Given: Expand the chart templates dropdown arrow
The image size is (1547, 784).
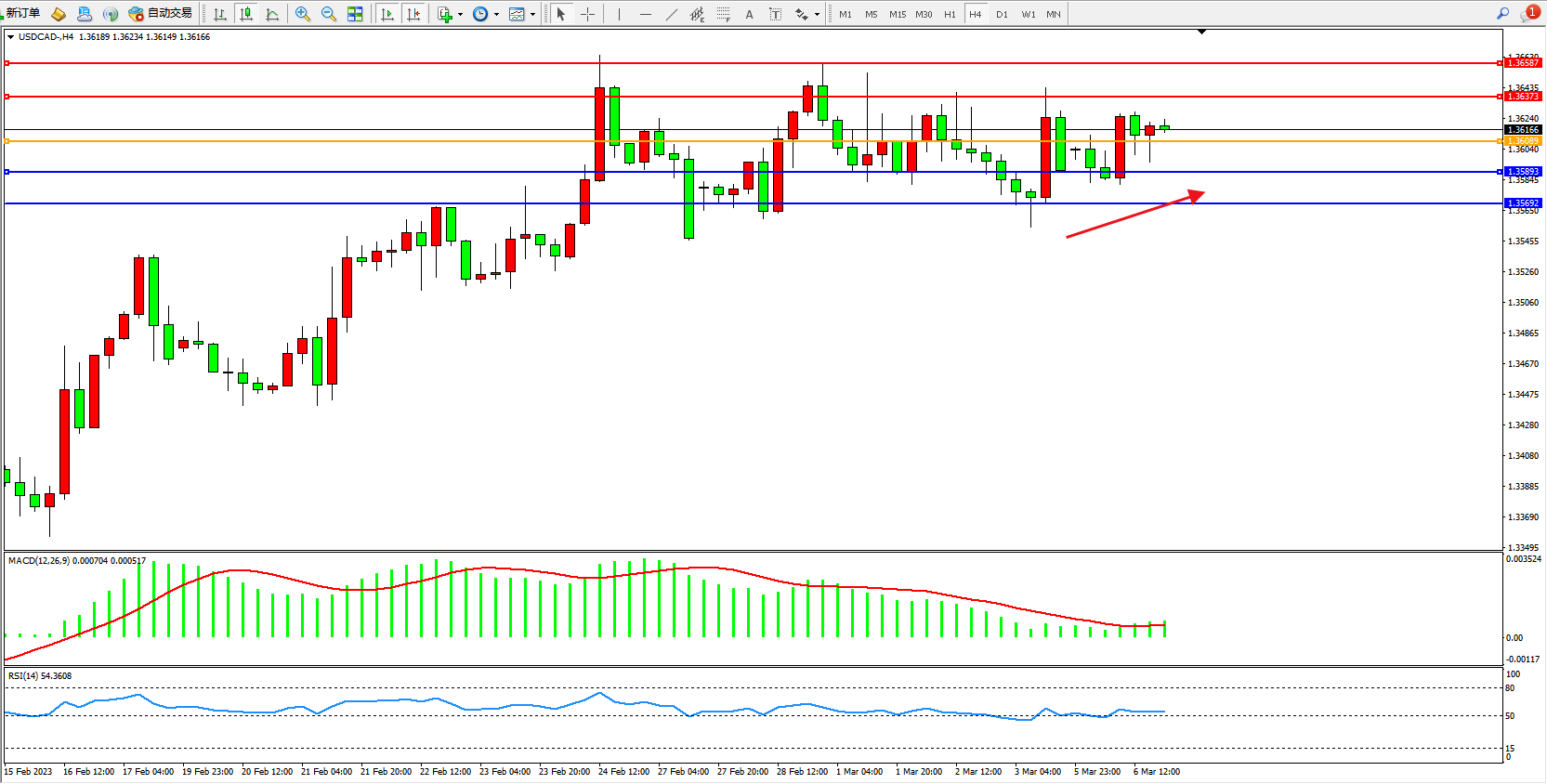Looking at the screenshot, I should coord(532,15).
